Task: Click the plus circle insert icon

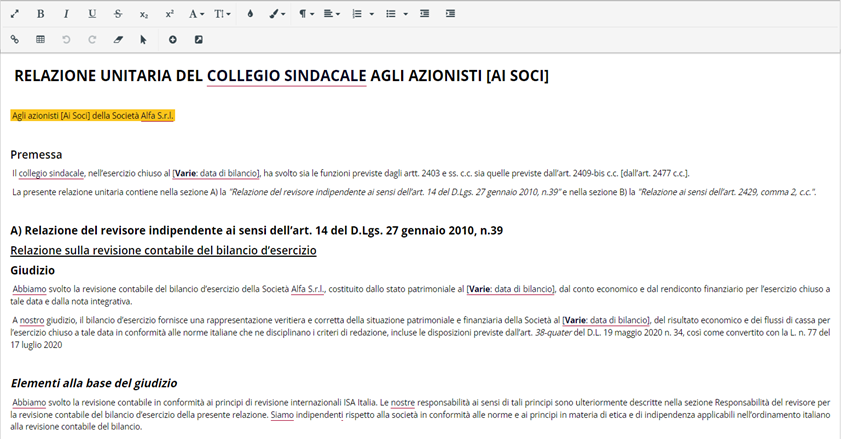Action: 173,40
